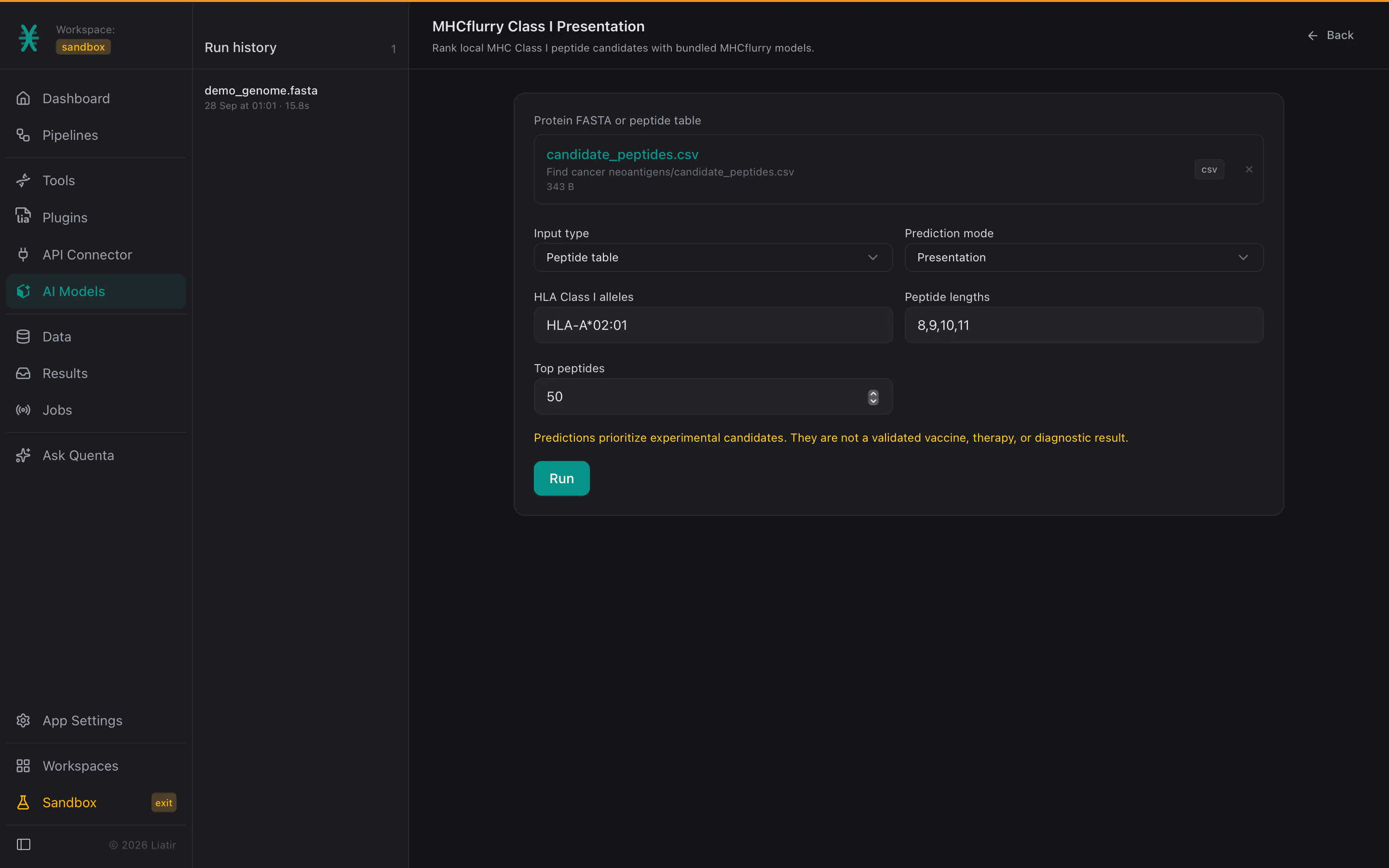This screenshot has height=868, width=1389.
Task: Select the Tools icon
Action: coord(23,180)
